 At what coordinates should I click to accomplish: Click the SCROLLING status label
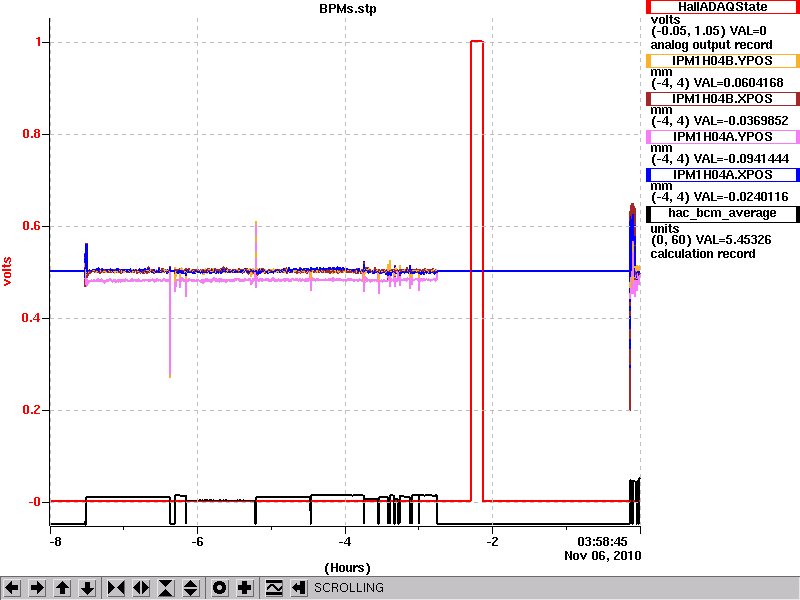pos(348,588)
